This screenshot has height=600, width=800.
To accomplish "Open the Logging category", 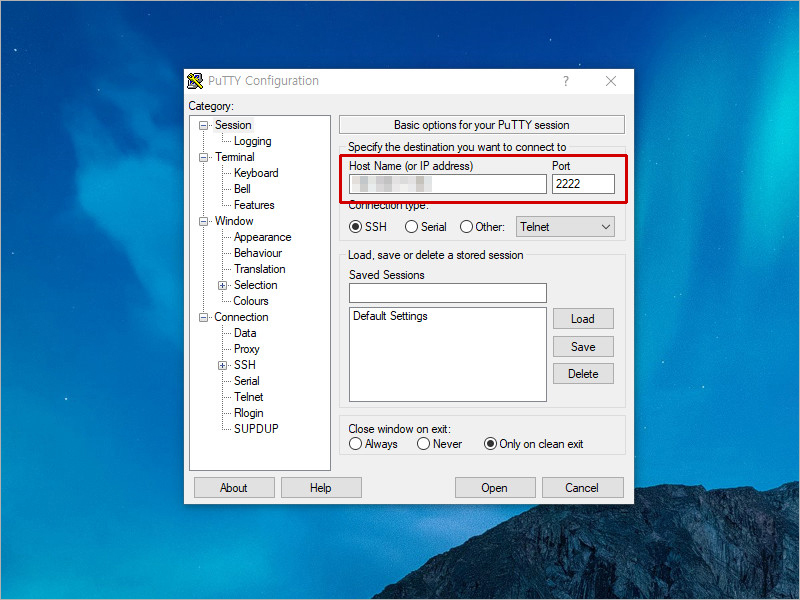I will click(x=253, y=141).
